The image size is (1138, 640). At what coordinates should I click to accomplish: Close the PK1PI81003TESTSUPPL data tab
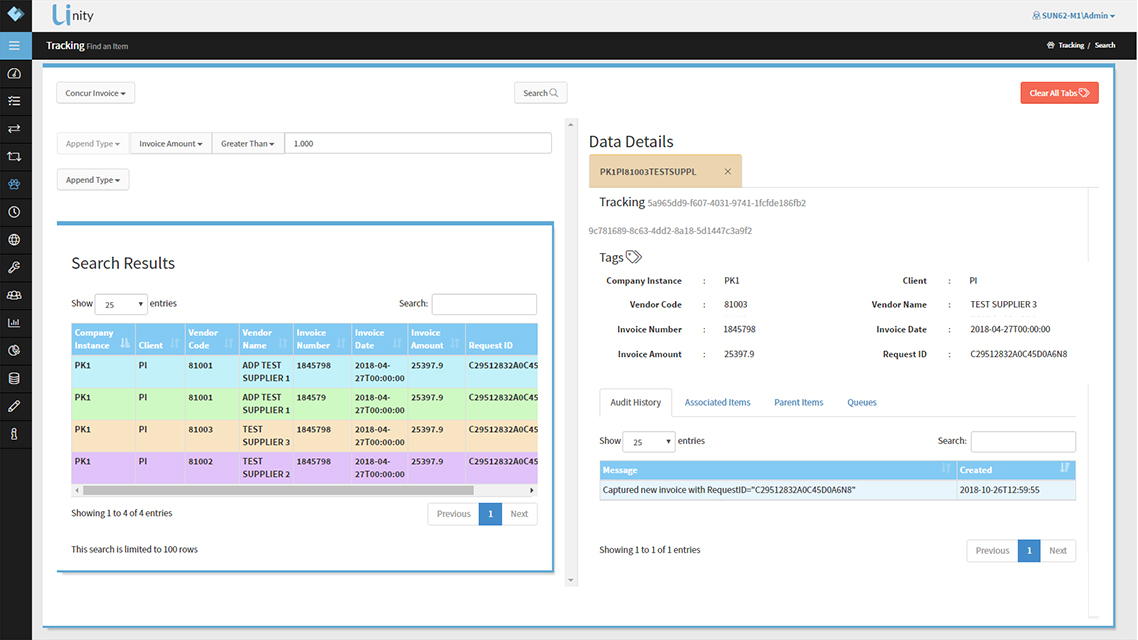point(727,172)
